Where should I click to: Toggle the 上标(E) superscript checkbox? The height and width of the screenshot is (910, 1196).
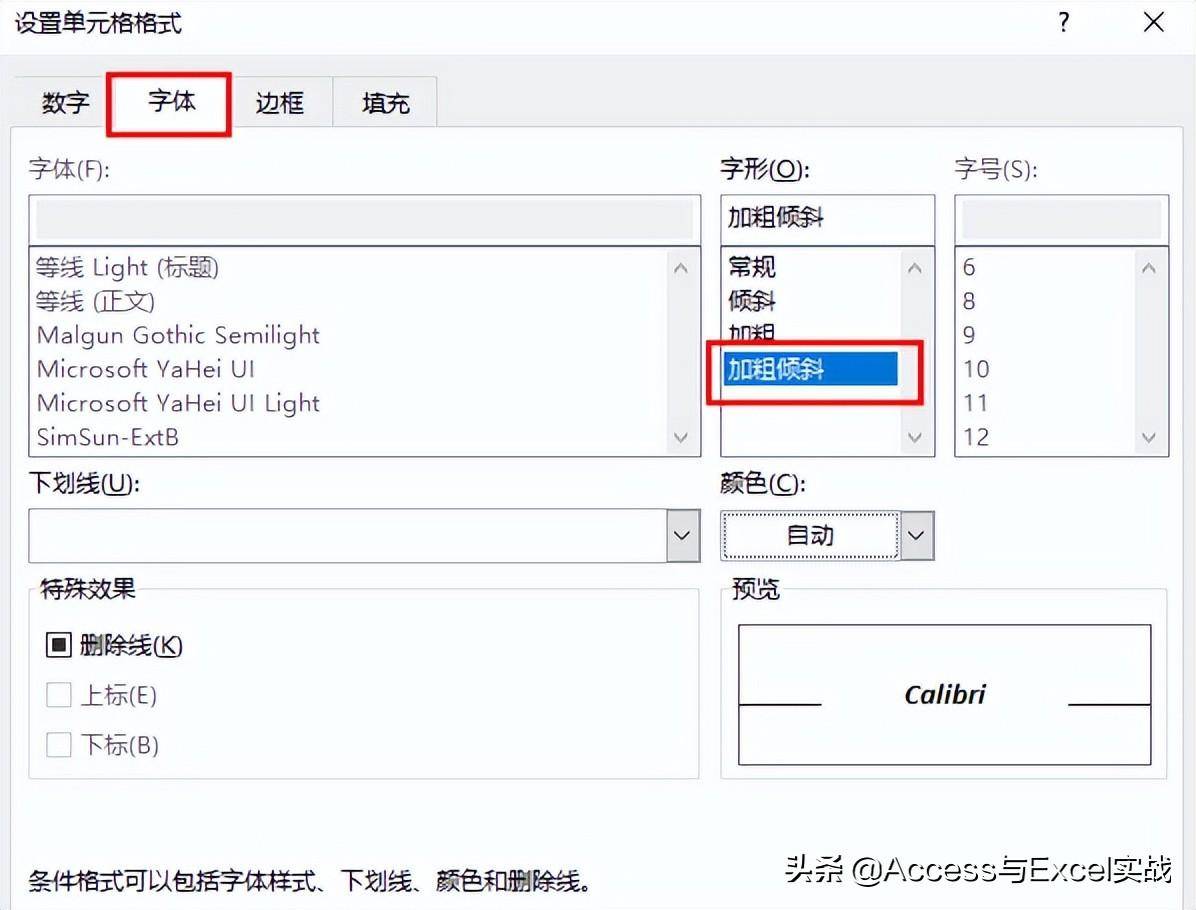tap(59, 695)
